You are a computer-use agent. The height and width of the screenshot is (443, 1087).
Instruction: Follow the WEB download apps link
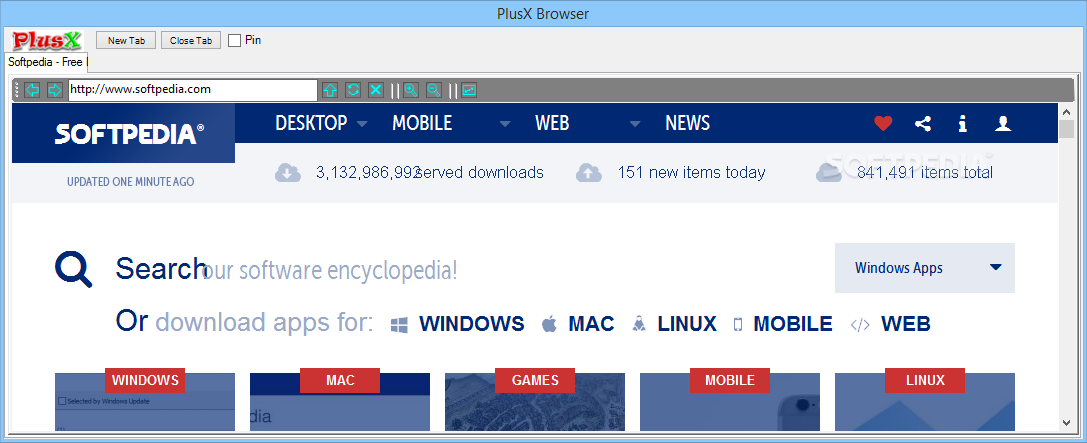[x=906, y=324]
